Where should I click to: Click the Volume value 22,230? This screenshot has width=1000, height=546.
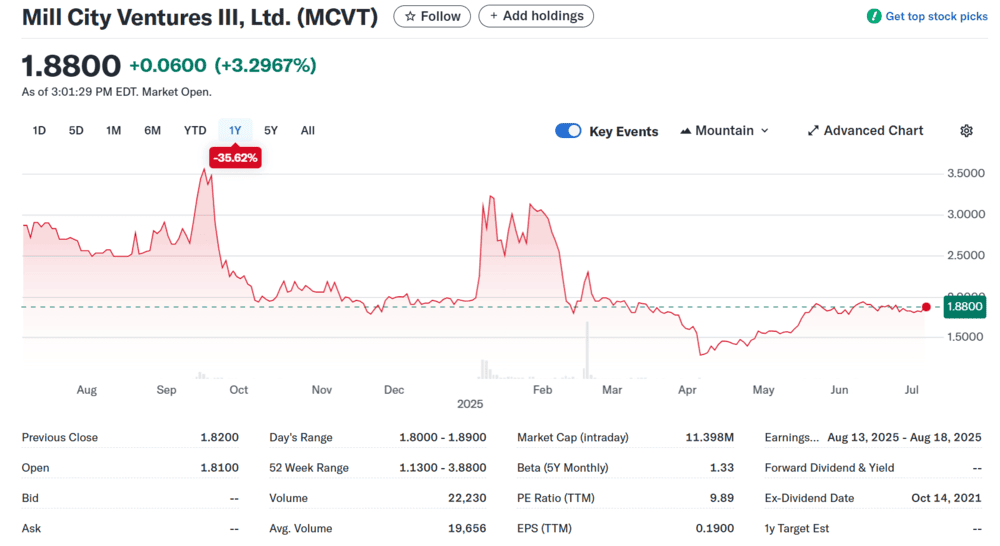467,498
